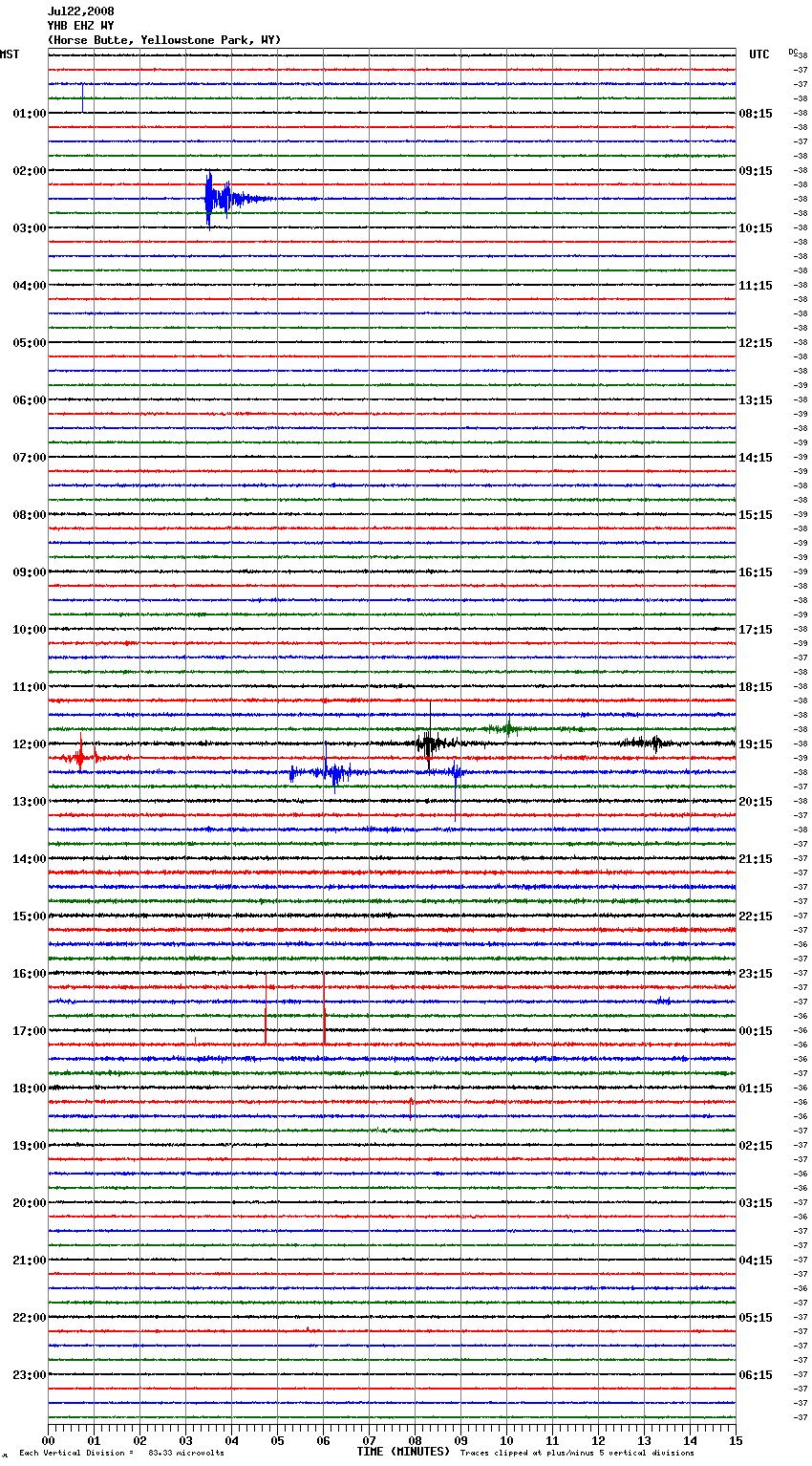Click the 12:15 UTC time label
The width and height of the screenshot is (812, 1466).
[x=756, y=343]
